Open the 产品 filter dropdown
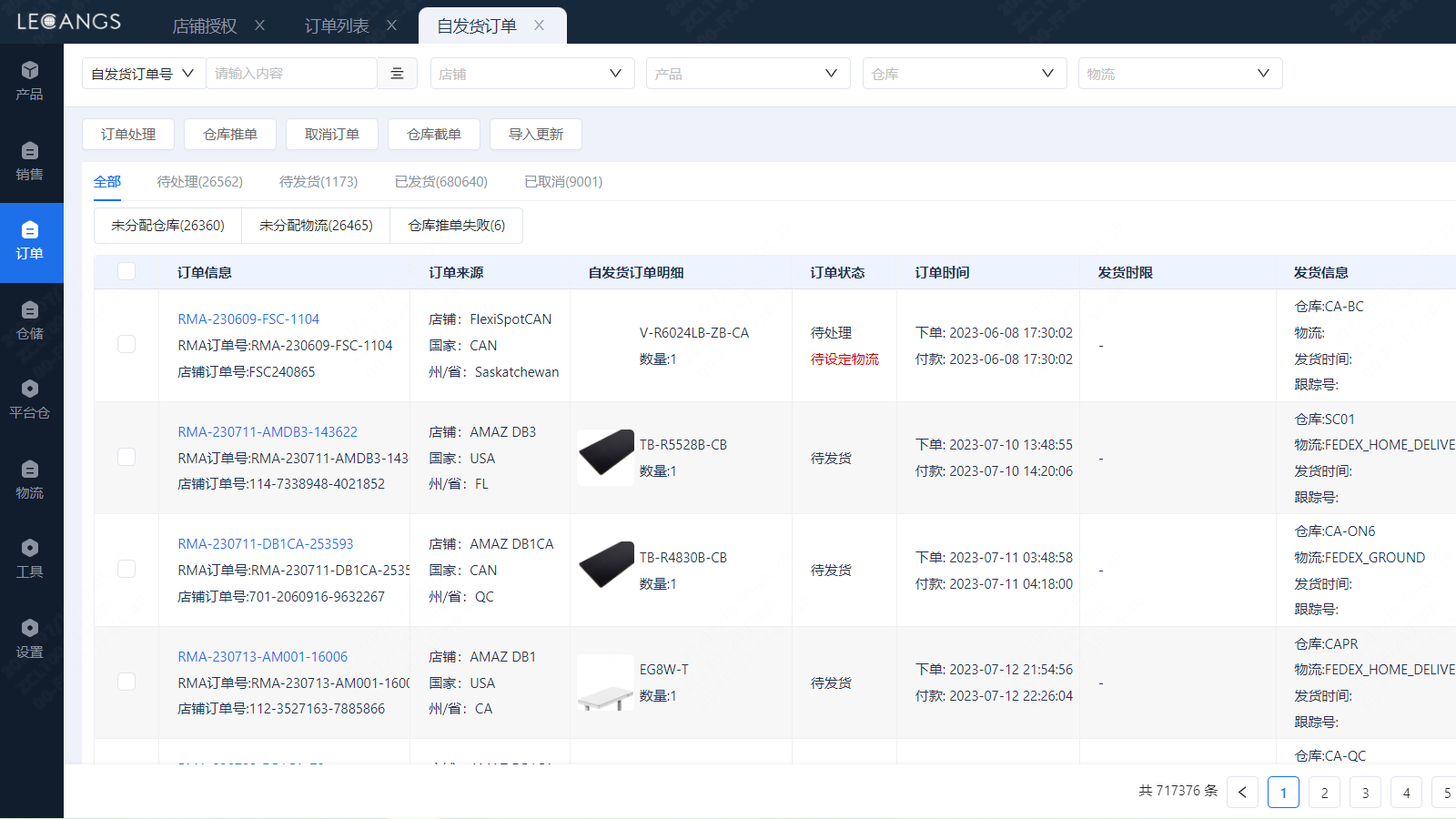The width and height of the screenshot is (1456, 819). coord(748,74)
